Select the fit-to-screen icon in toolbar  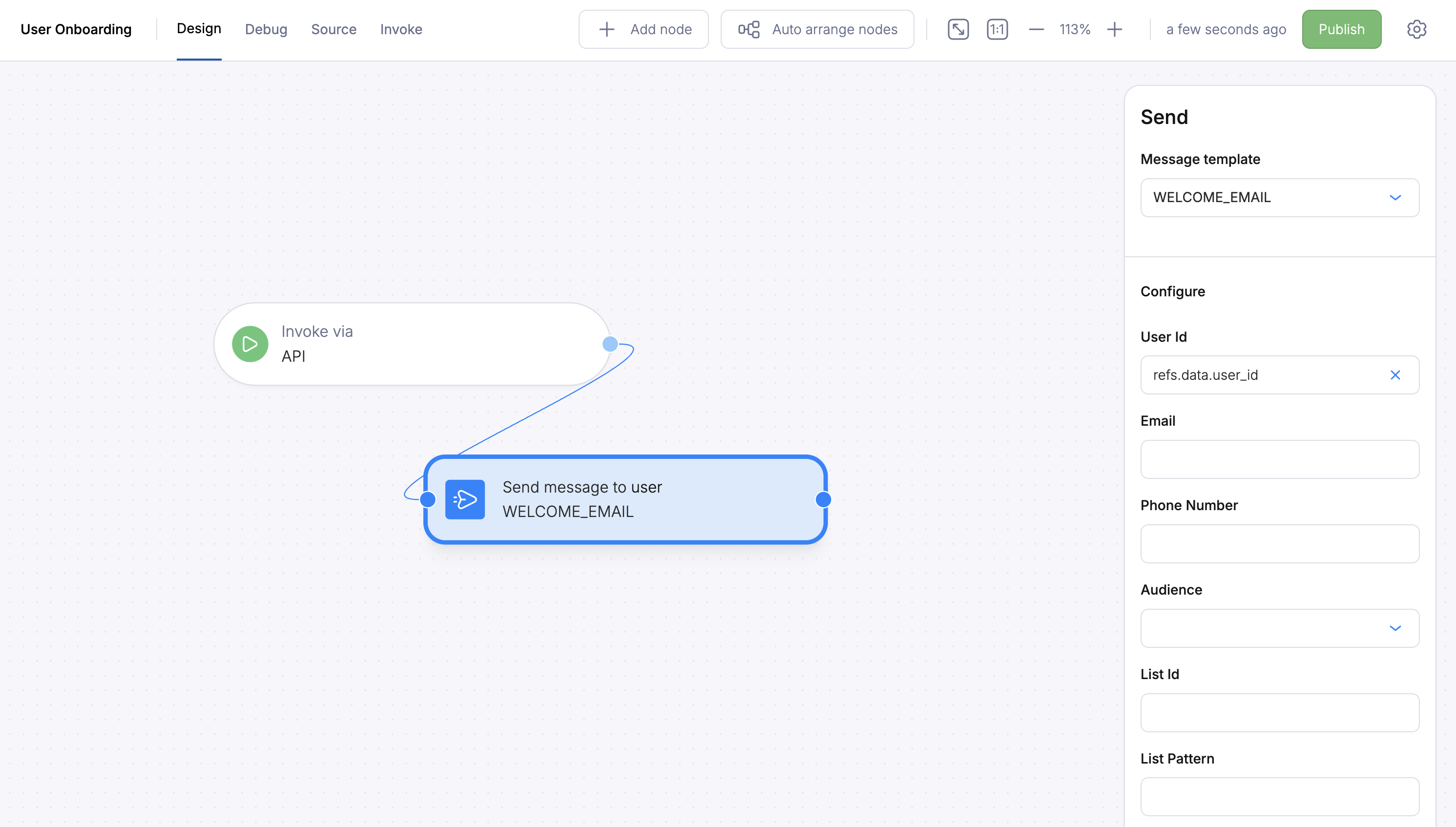pyautogui.click(x=958, y=29)
